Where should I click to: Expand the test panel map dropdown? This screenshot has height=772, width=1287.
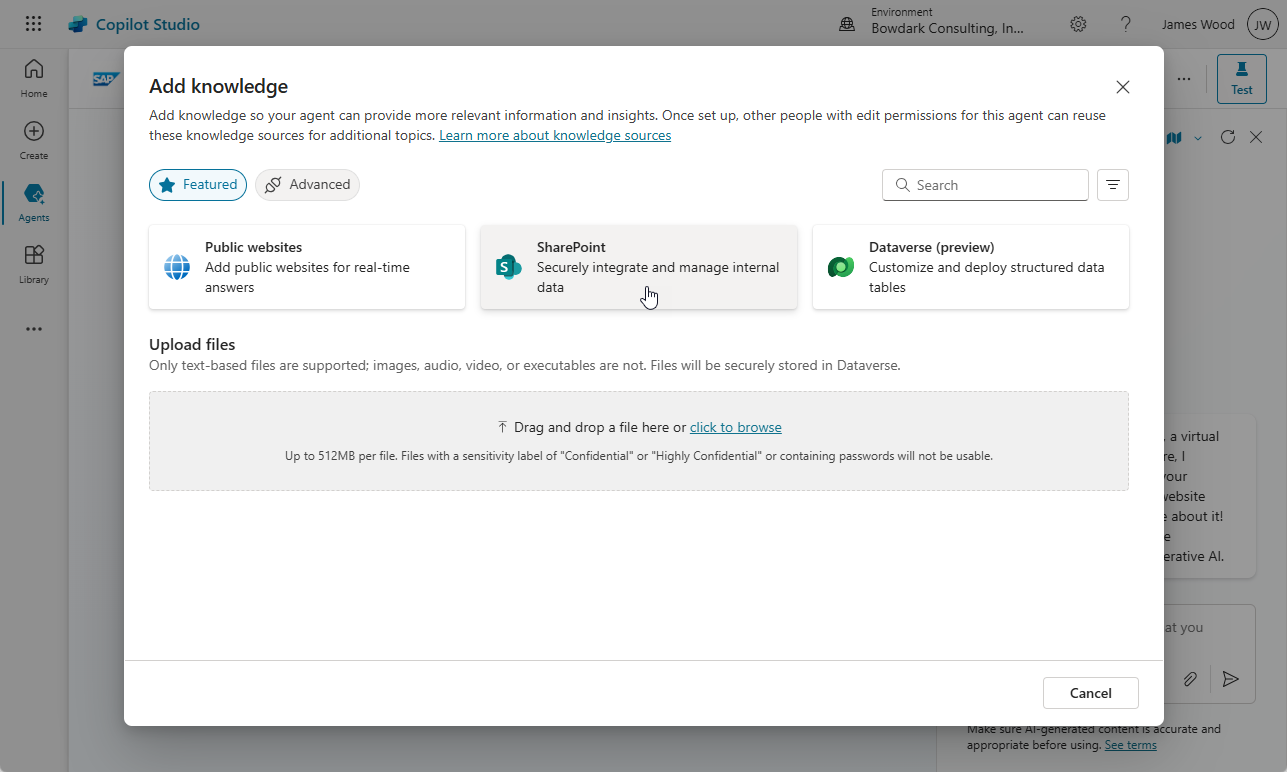1198,138
